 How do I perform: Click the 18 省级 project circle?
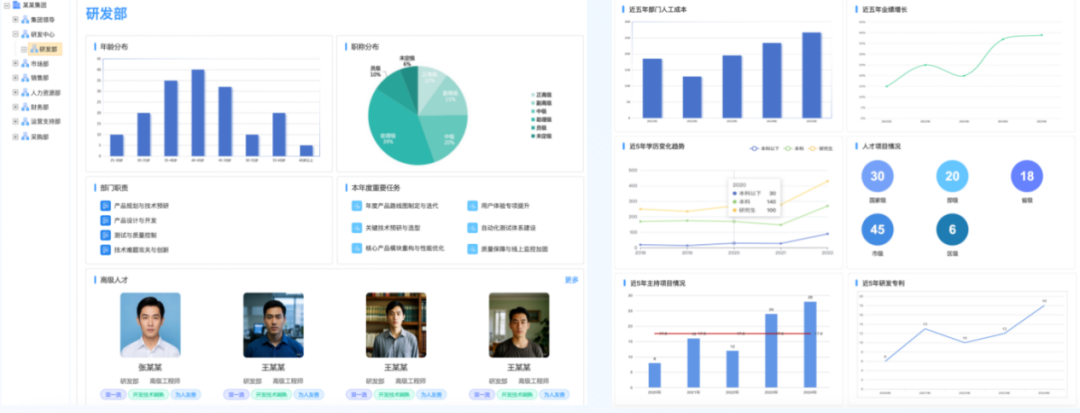tap(1027, 176)
